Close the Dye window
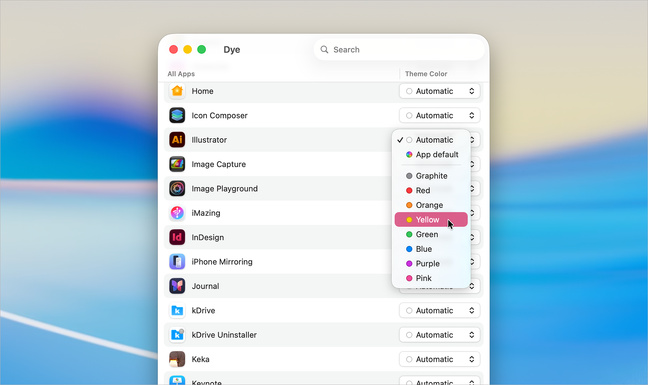 pos(174,50)
